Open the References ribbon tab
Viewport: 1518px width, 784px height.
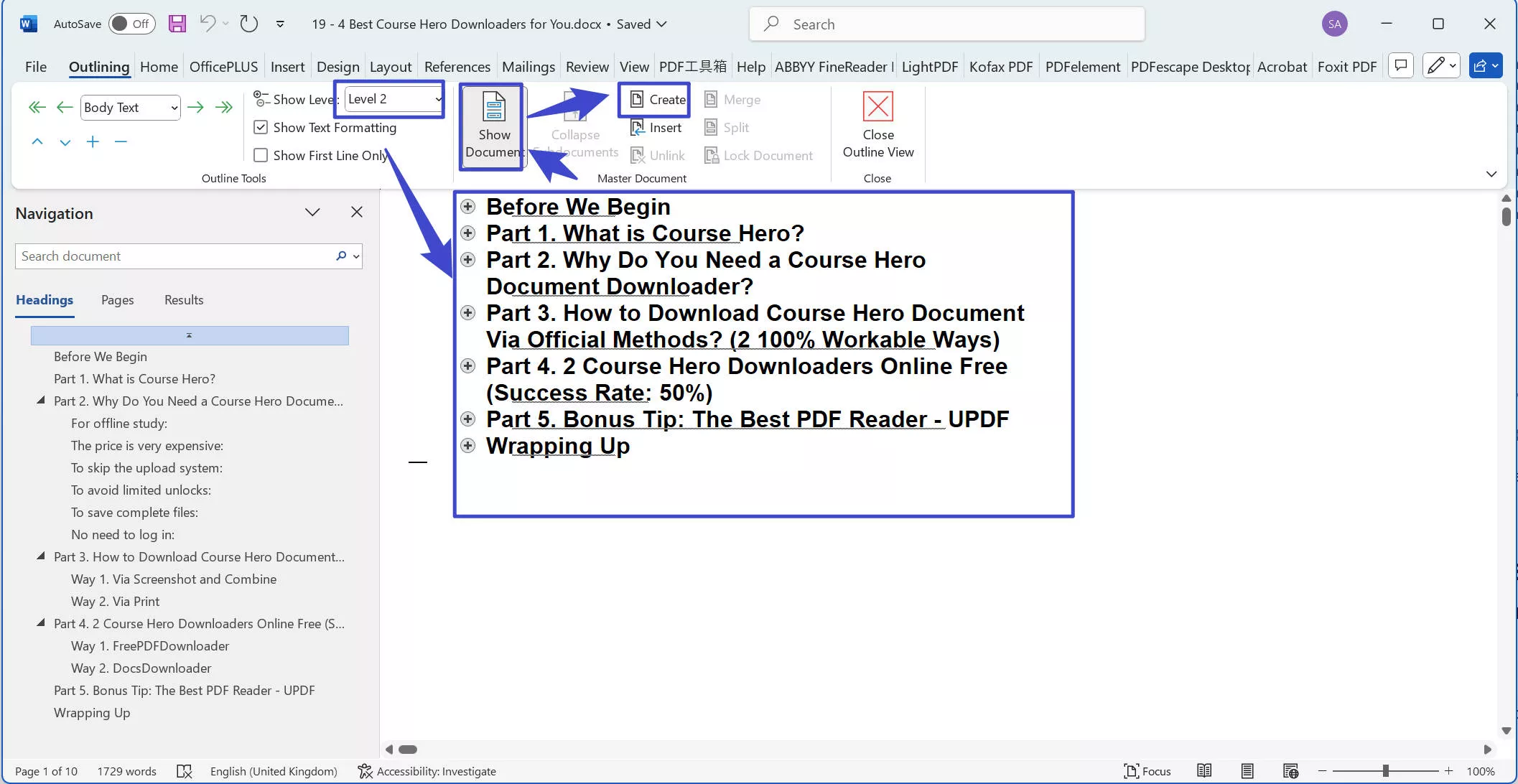point(457,67)
